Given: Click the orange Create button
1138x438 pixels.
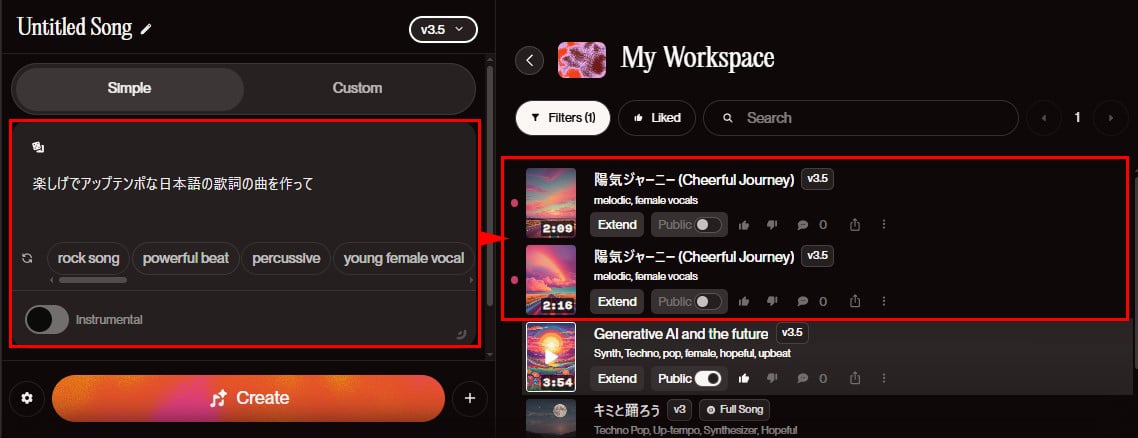Looking at the screenshot, I should [248, 398].
